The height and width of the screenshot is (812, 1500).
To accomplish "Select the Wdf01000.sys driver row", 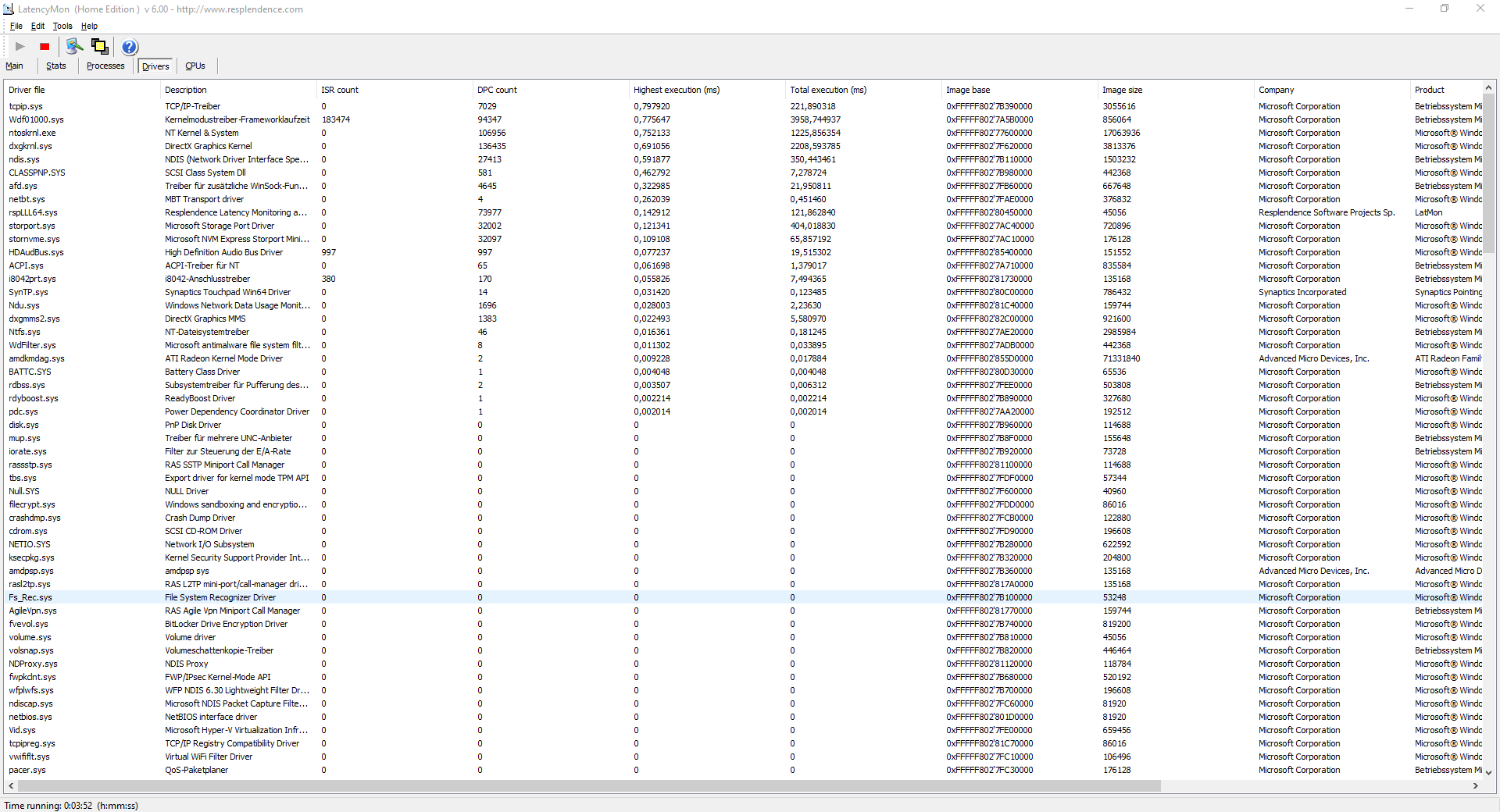I will pyautogui.click(x=743, y=119).
